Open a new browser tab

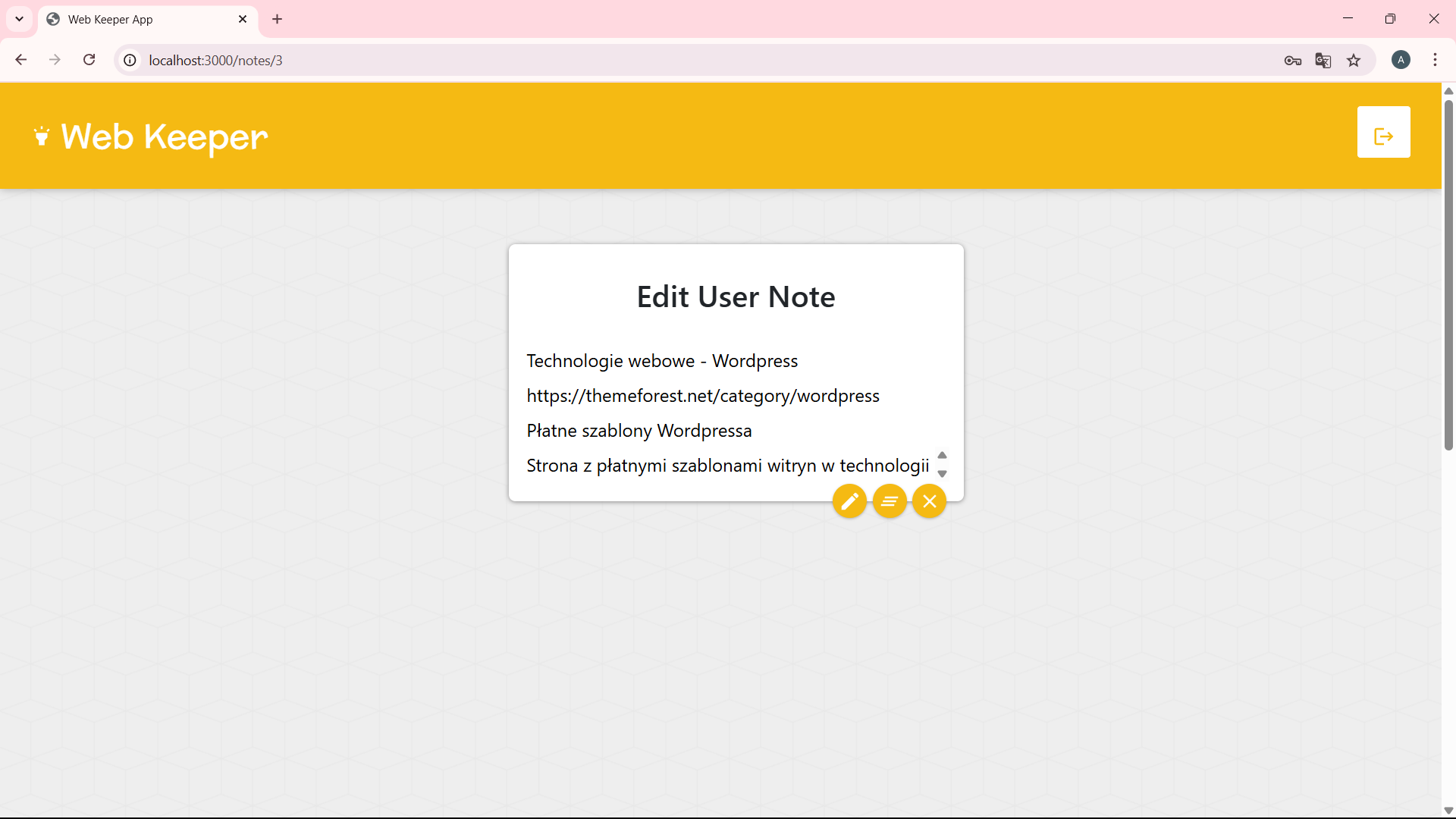pyautogui.click(x=278, y=19)
